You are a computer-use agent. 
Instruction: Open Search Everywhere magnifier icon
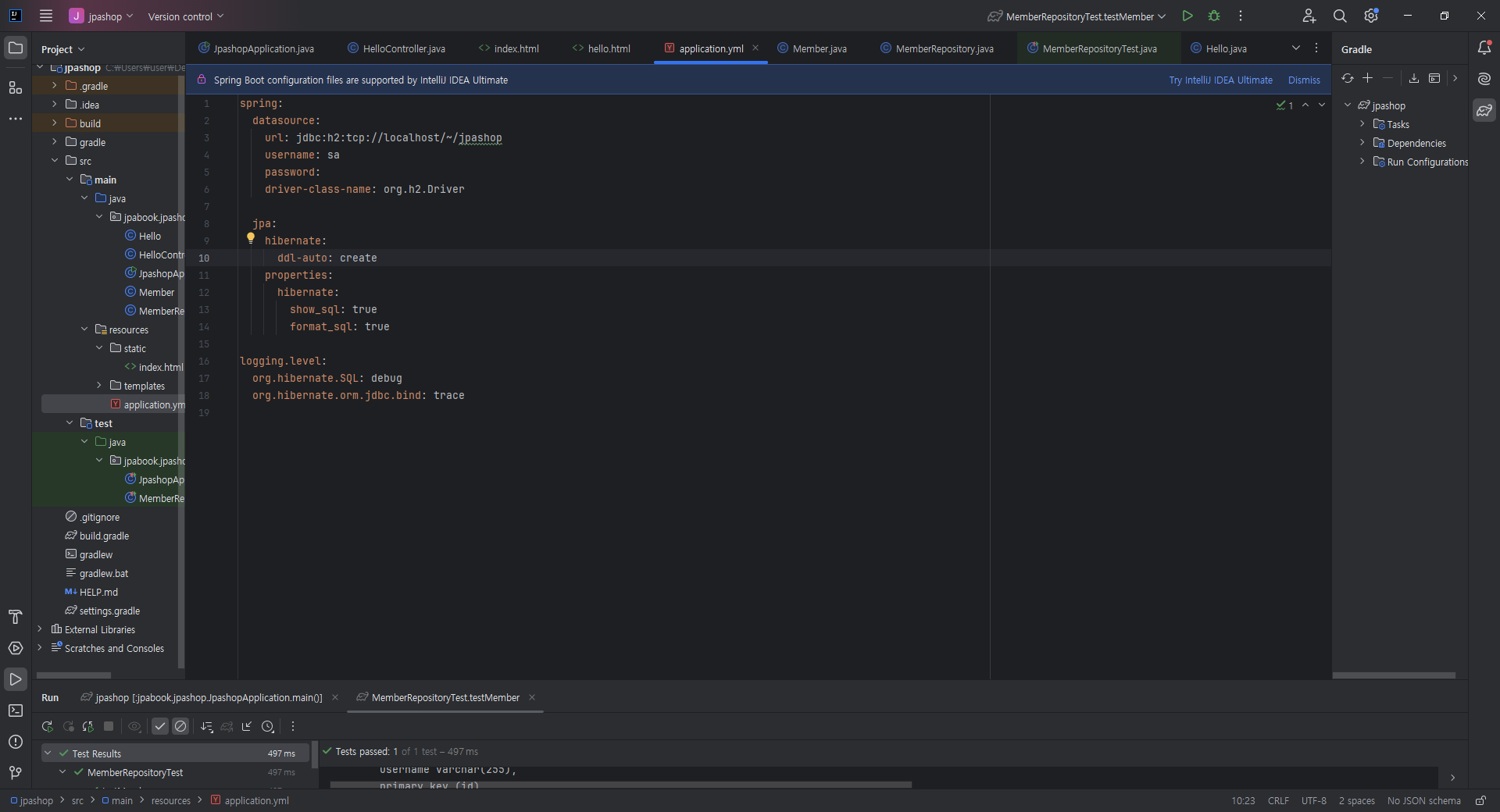[1340, 16]
